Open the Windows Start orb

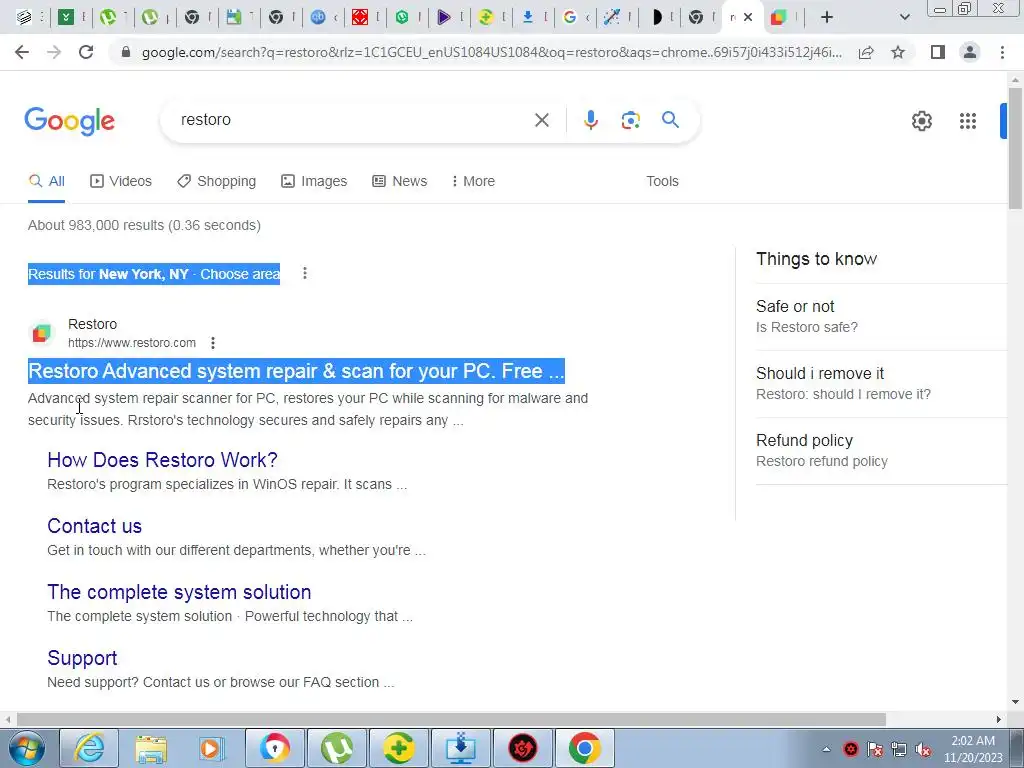pos(27,748)
